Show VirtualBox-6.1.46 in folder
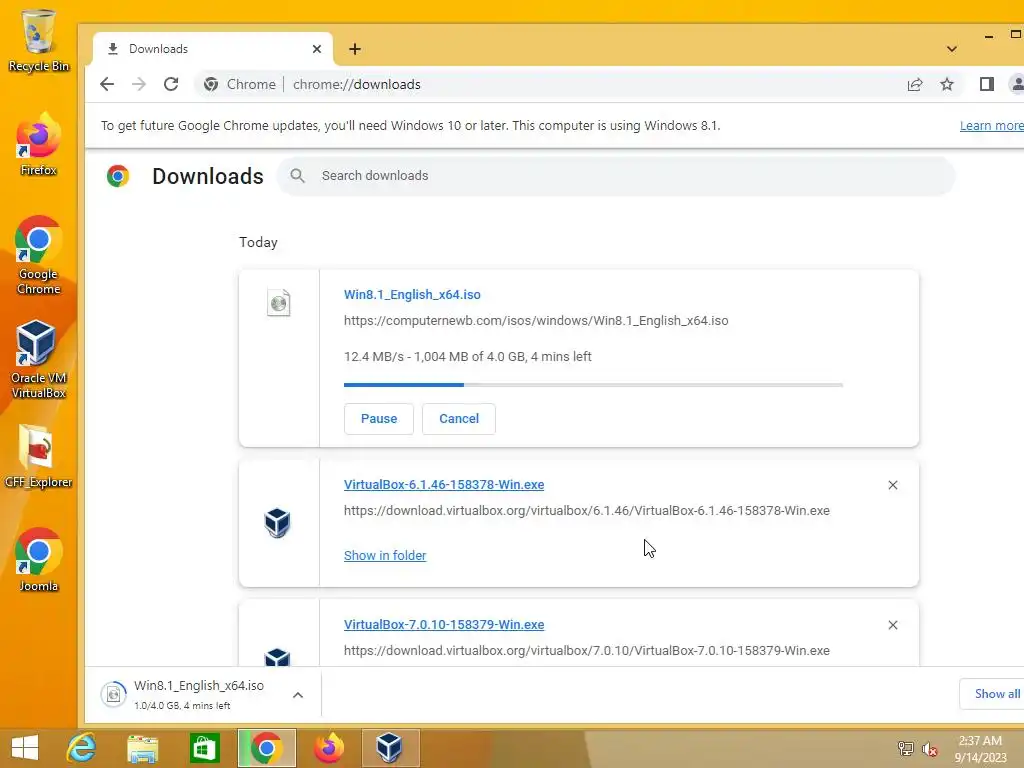 [x=385, y=555]
